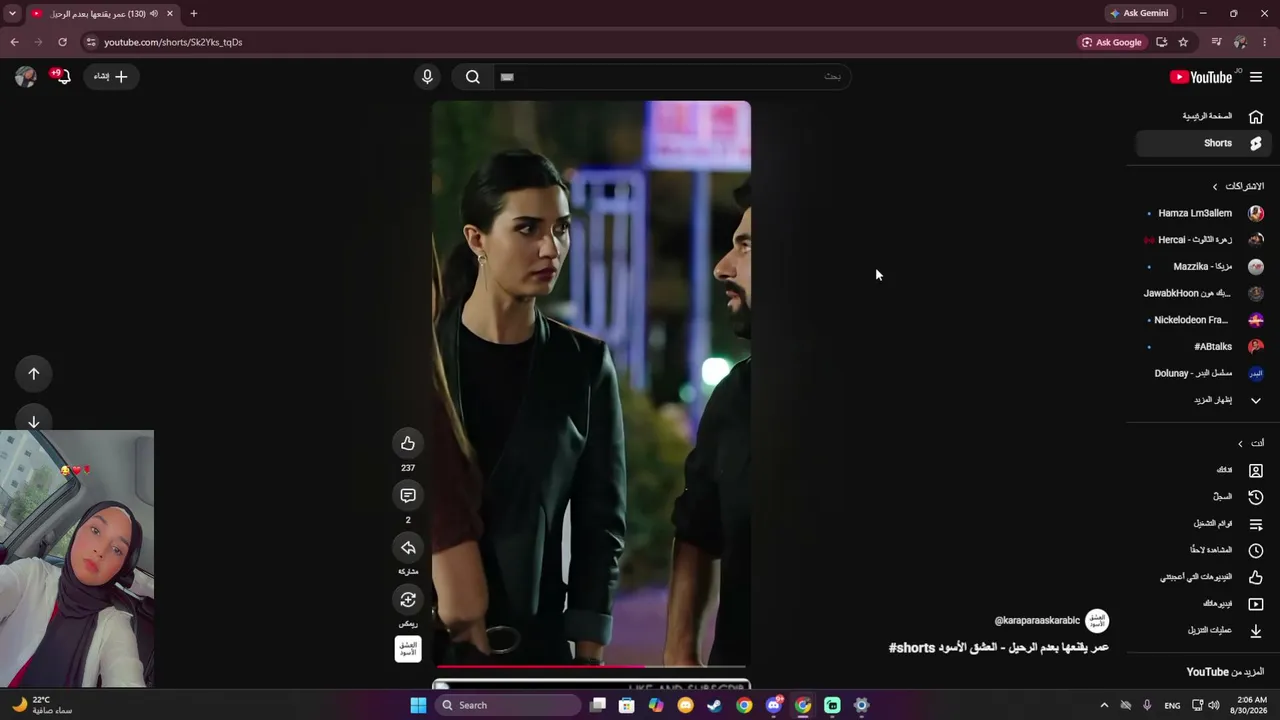
Task: Open the Chrome tab search dropdown
Action: [12, 14]
